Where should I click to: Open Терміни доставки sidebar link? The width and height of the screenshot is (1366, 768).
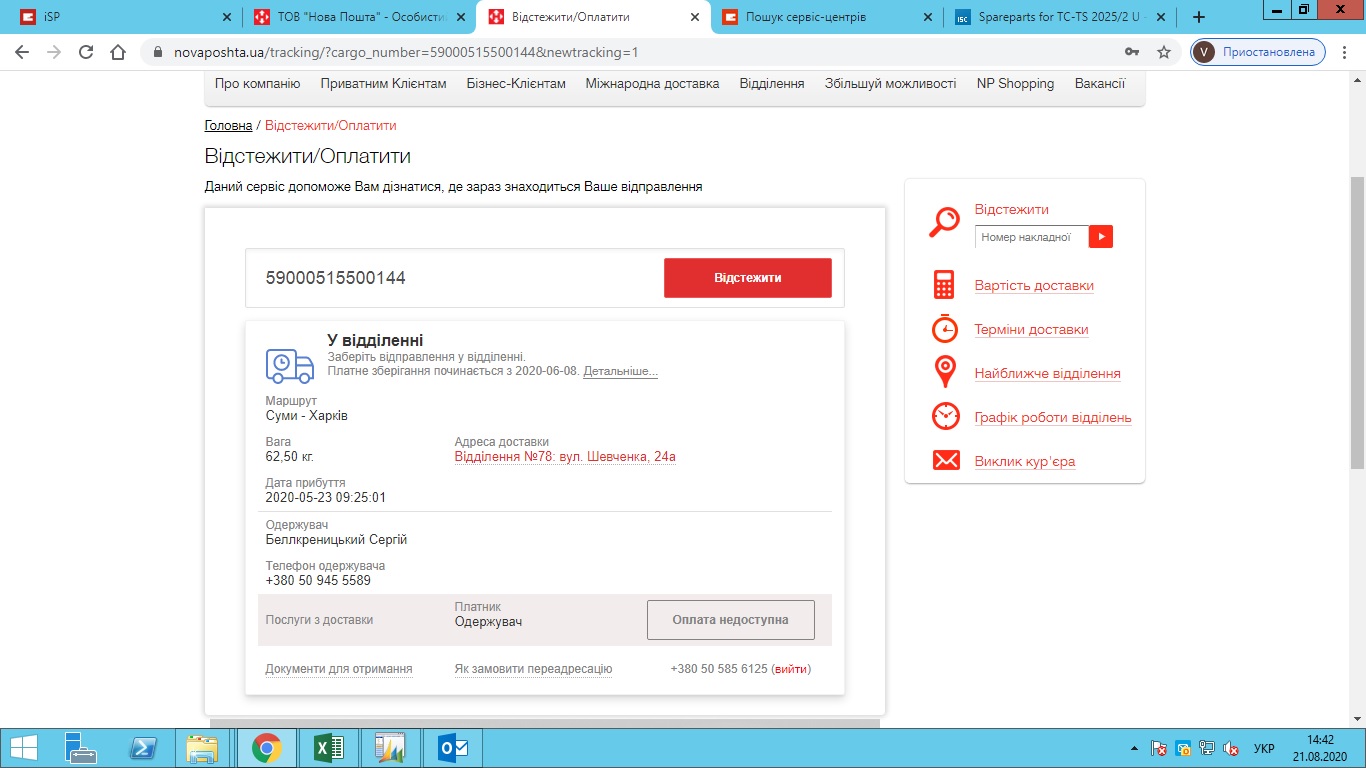coord(1031,330)
